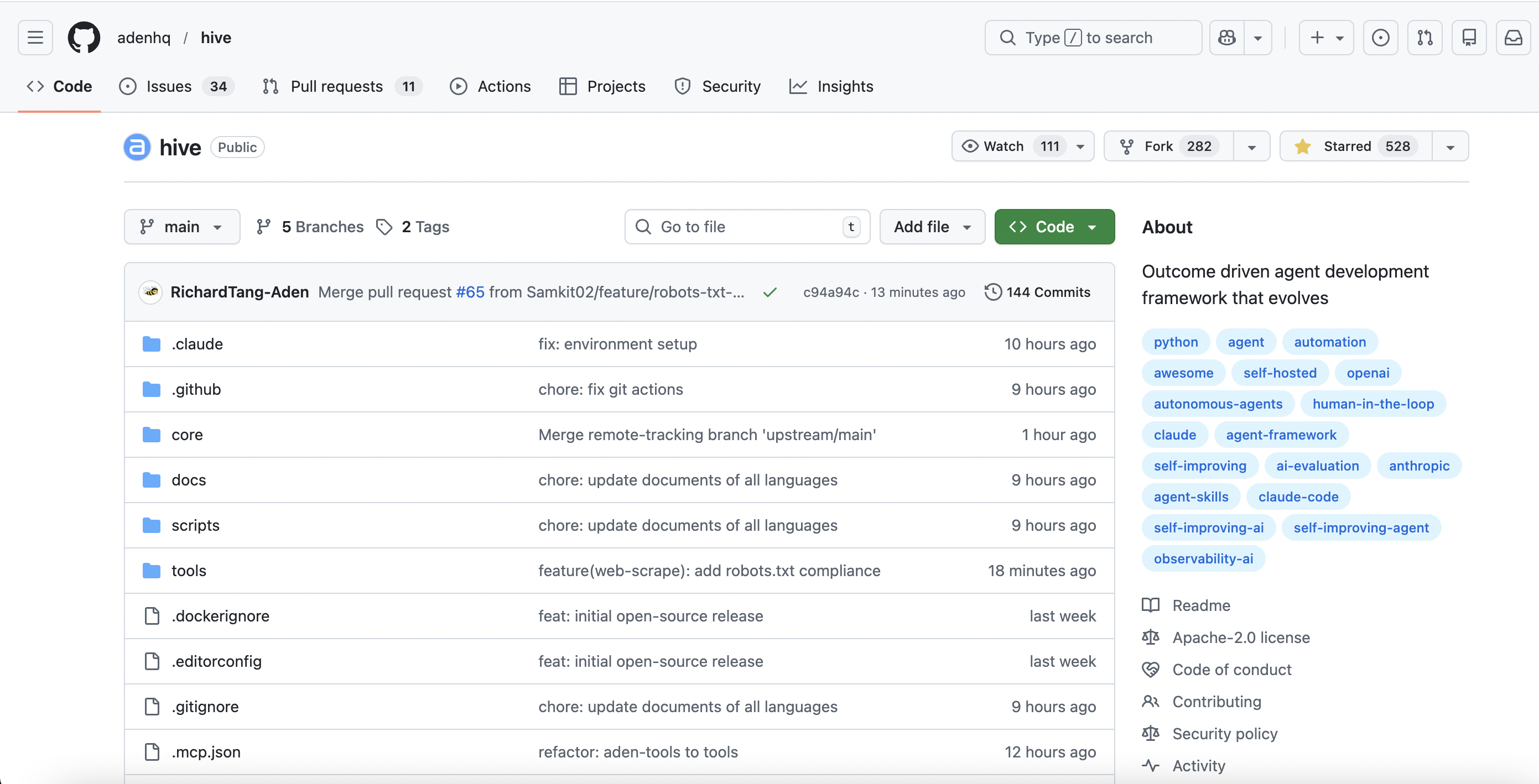Open the Copilot chat icon
The image size is (1539, 784).
pyautogui.click(x=1226, y=38)
